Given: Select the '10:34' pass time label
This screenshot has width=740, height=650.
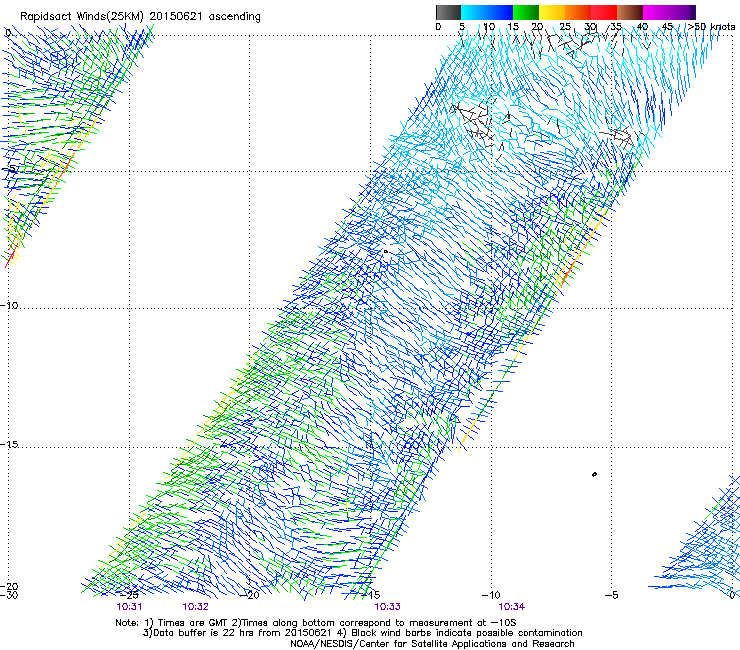Looking at the screenshot, I should (512, 607).
